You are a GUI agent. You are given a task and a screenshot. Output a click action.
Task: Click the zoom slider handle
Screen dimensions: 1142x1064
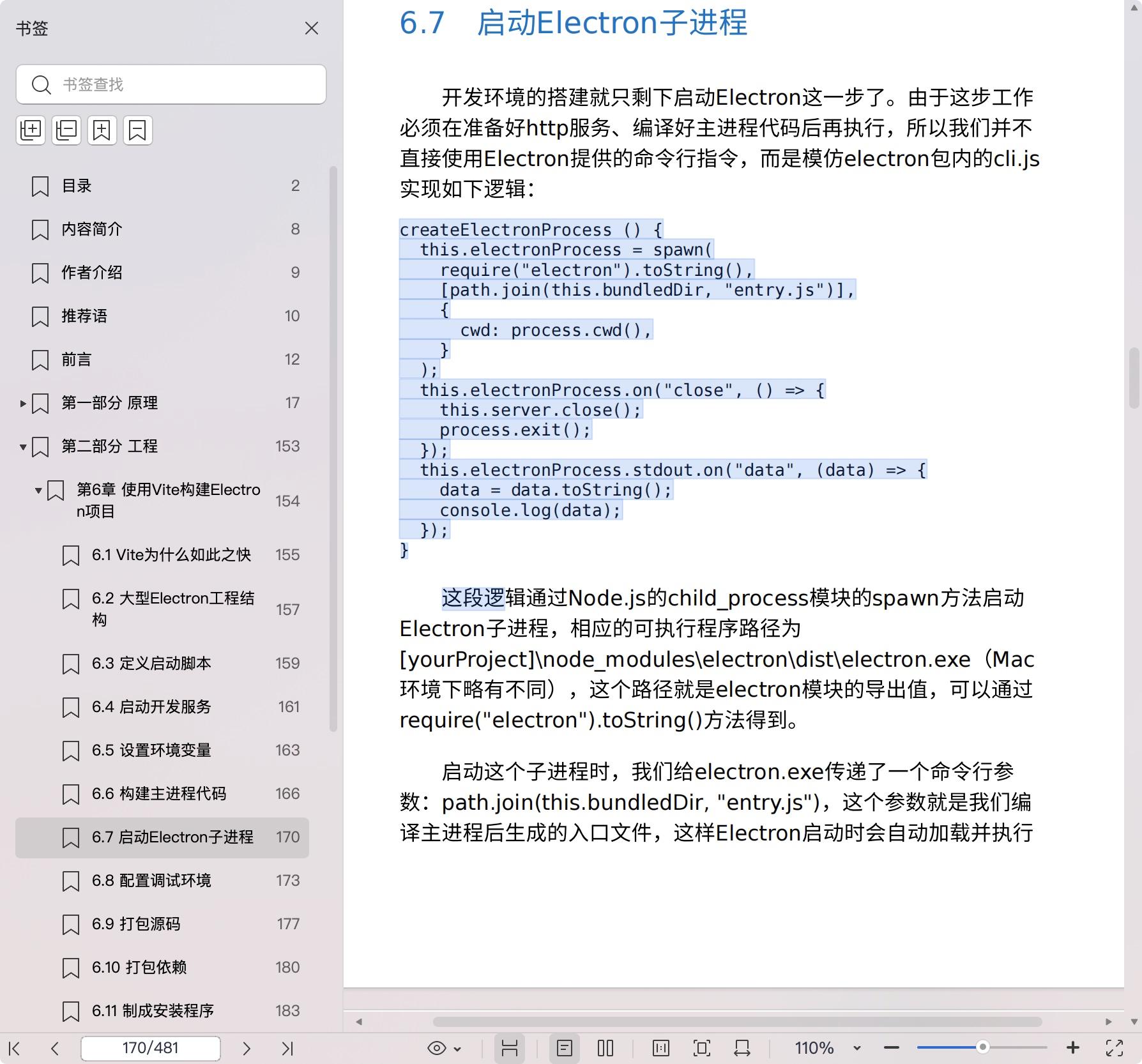(x=983, y=1047)
